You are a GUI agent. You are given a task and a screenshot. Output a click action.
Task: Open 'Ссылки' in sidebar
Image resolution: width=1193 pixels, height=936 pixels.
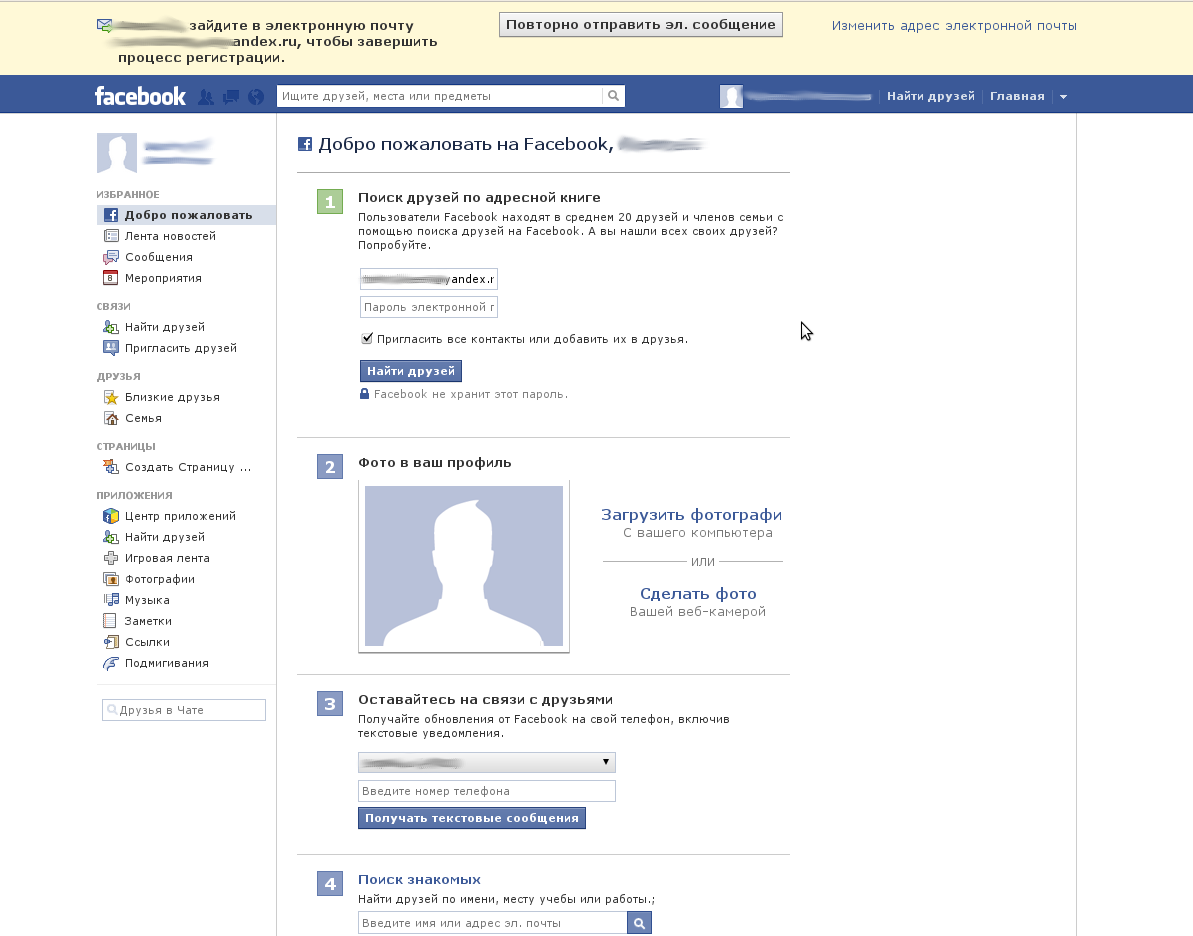pos(148,642)
